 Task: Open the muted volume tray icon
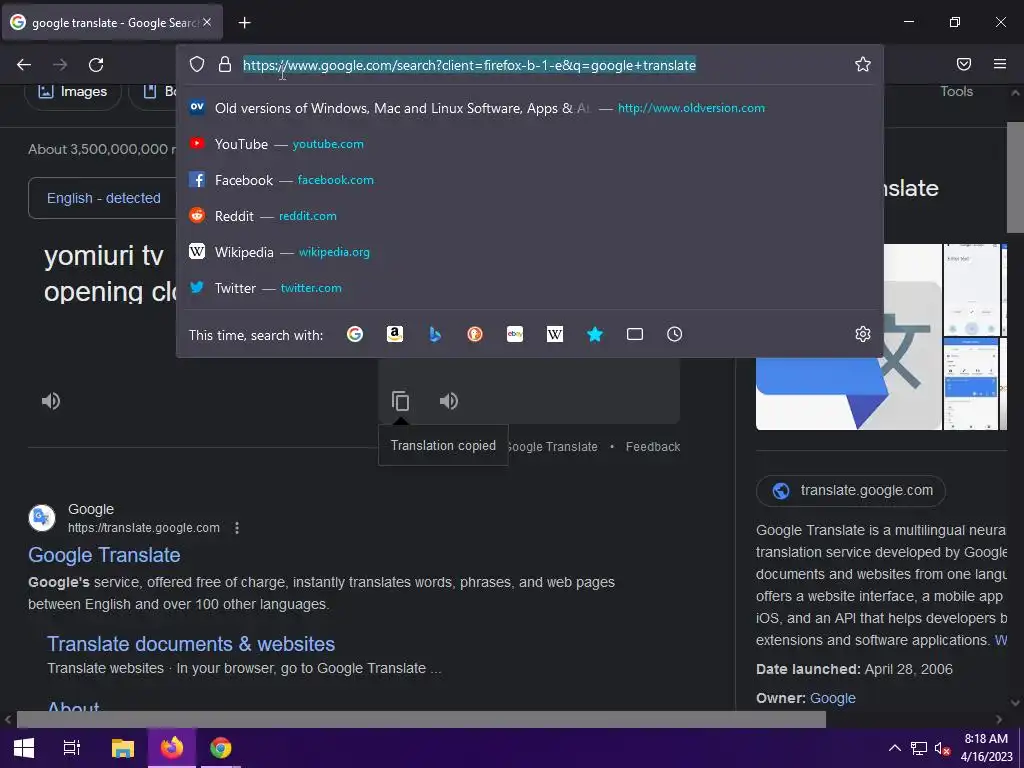(942, 748)
